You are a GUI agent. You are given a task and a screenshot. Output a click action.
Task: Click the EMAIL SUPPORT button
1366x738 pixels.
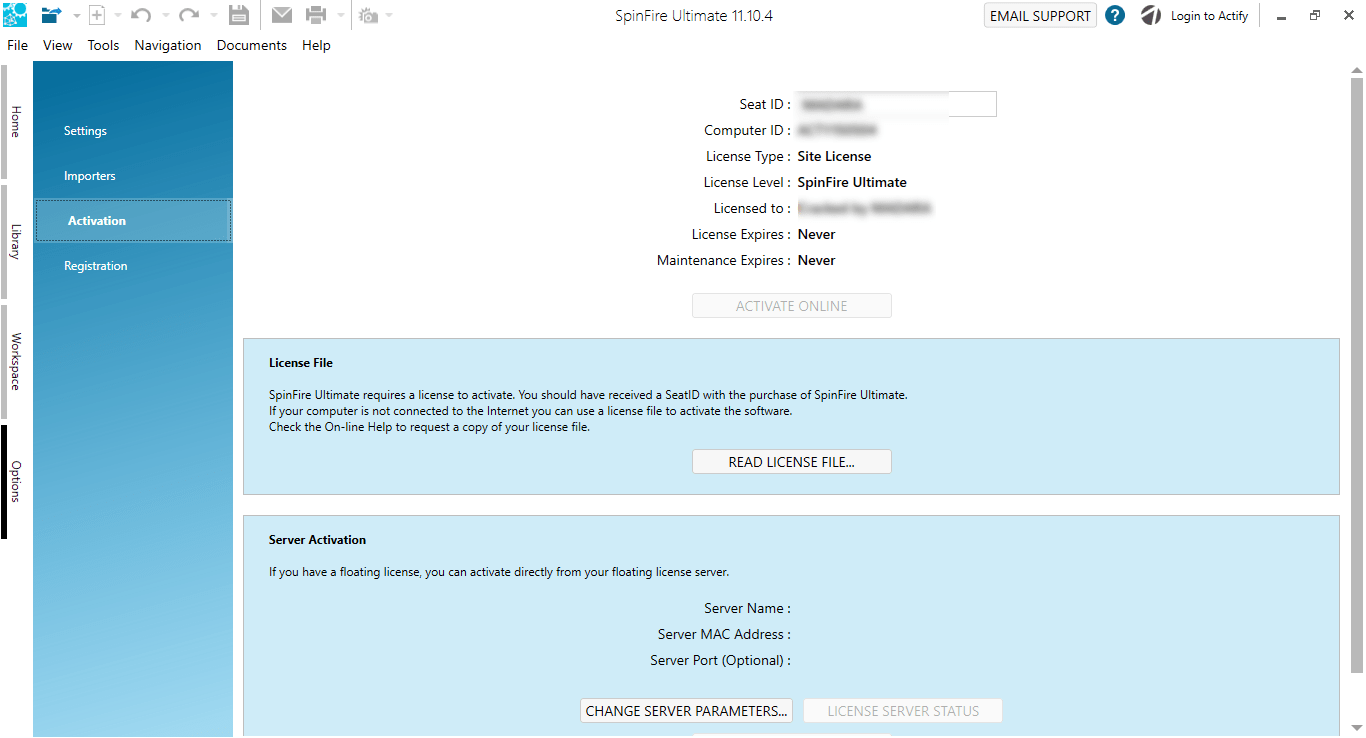pos(1040,16)
